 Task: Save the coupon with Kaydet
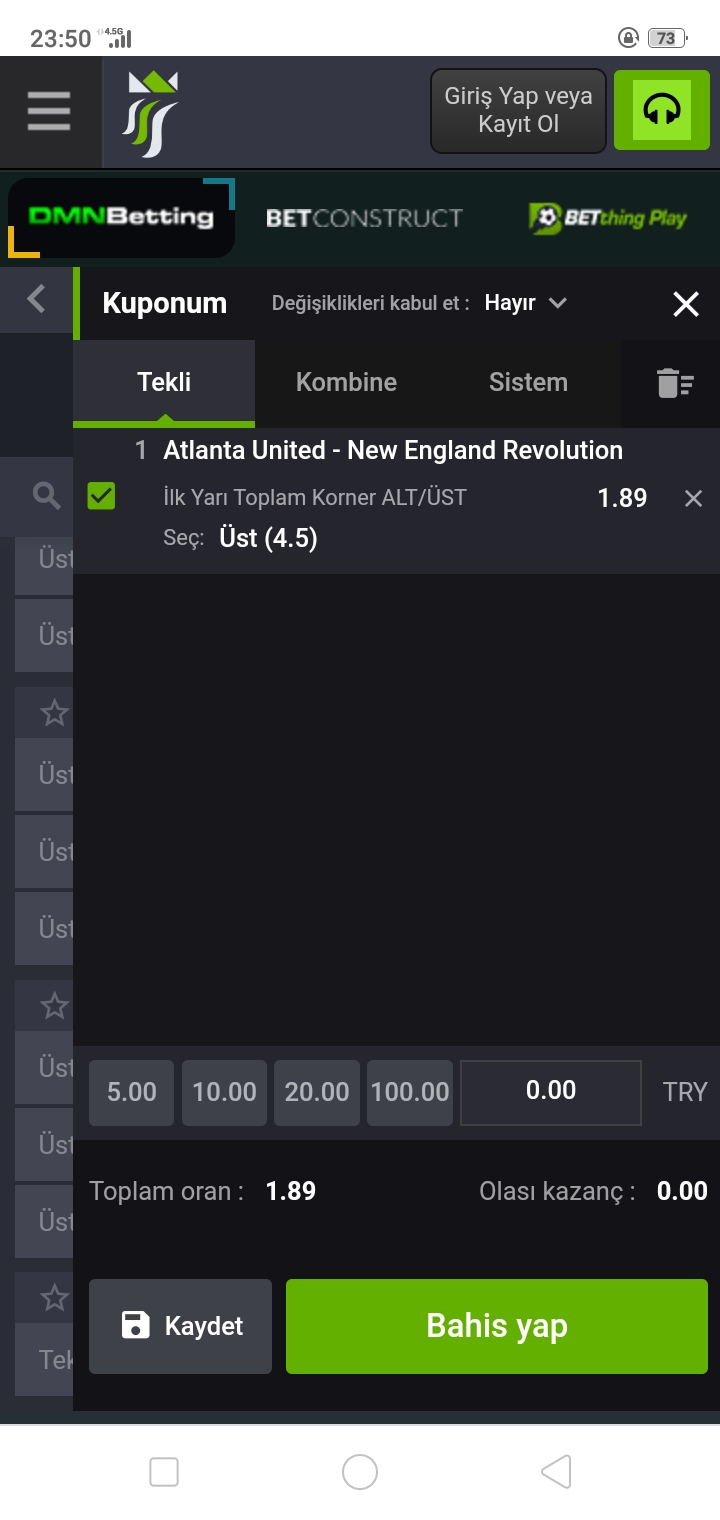[180, 1326]
